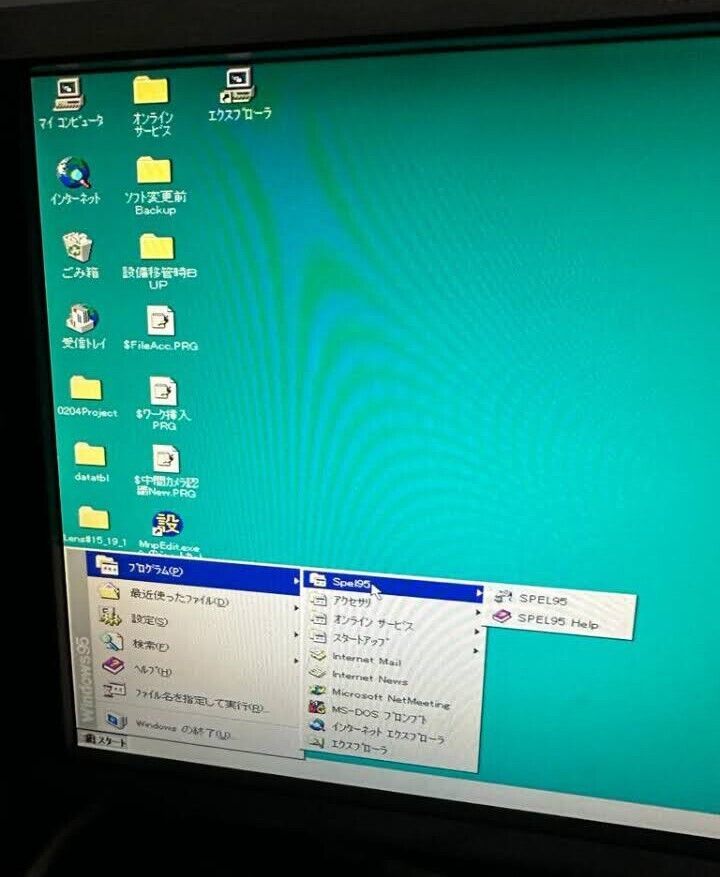This screenshot has width=720, height=877.
Task: Open the マイ コンピュータ desktop icon
Action: (x=69, y=94)
